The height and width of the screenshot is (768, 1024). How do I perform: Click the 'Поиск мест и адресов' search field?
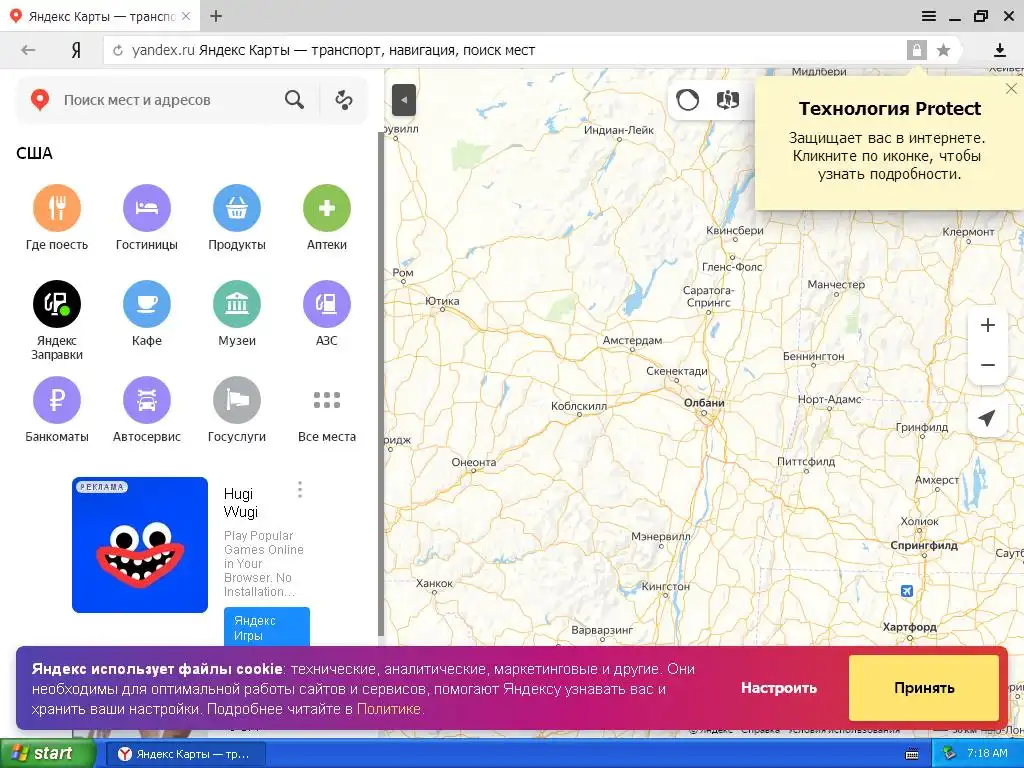tap(168, 100)
